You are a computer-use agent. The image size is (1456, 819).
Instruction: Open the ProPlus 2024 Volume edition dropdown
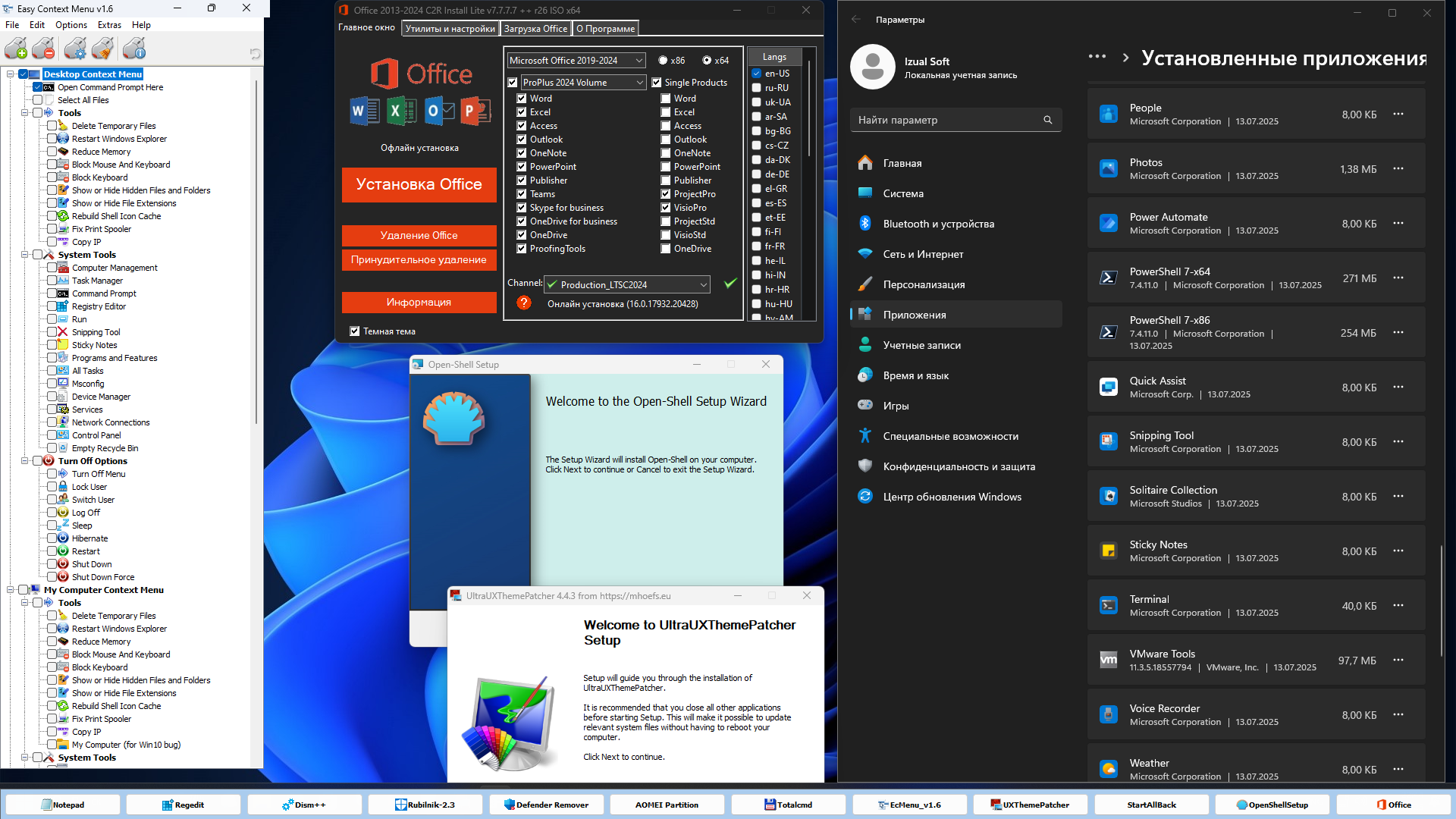click(582, 83)
